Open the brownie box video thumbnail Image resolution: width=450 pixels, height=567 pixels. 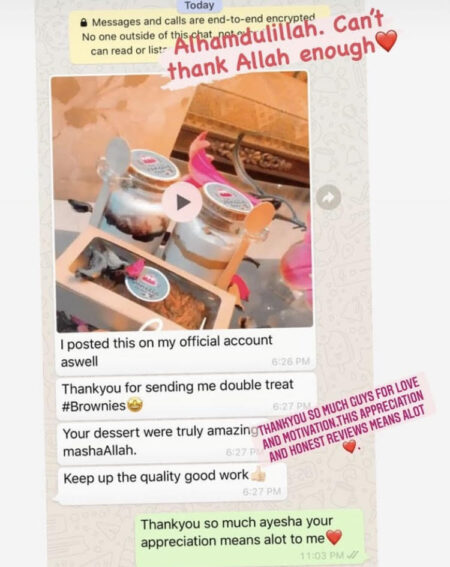tap(182, 202)
